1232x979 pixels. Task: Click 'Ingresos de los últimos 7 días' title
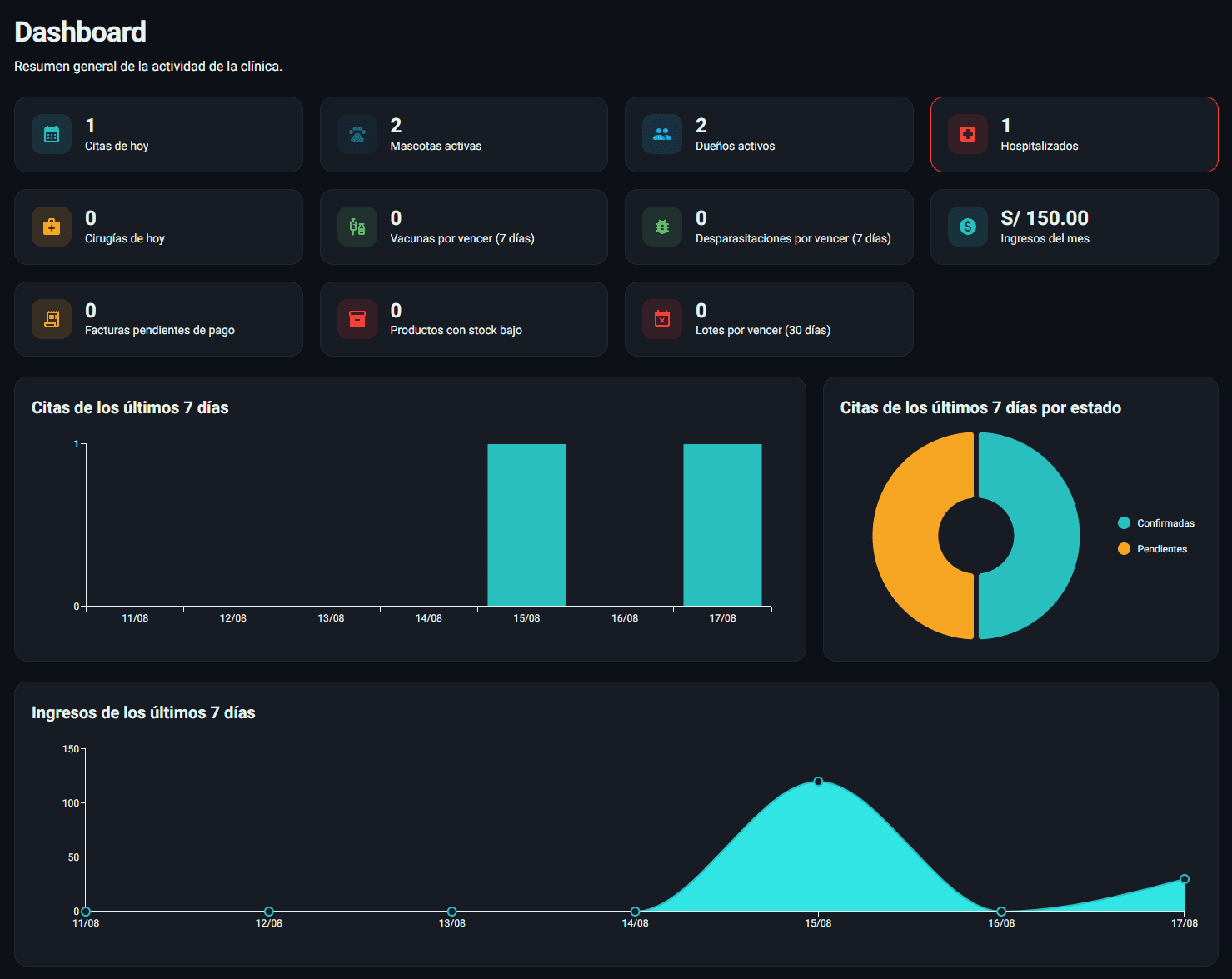click(143, 712)
